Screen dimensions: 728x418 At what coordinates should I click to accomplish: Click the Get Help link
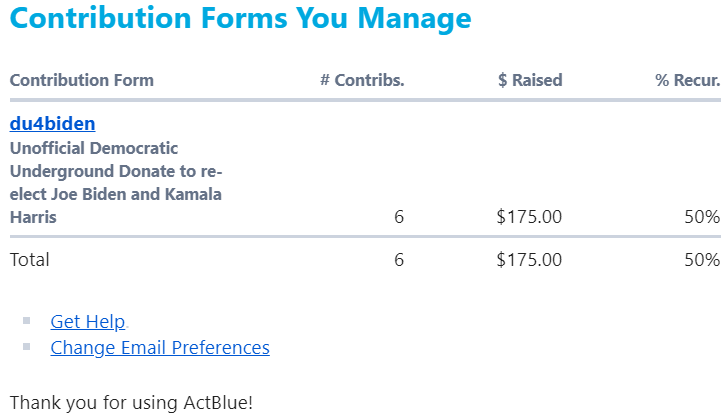(87, 321)
